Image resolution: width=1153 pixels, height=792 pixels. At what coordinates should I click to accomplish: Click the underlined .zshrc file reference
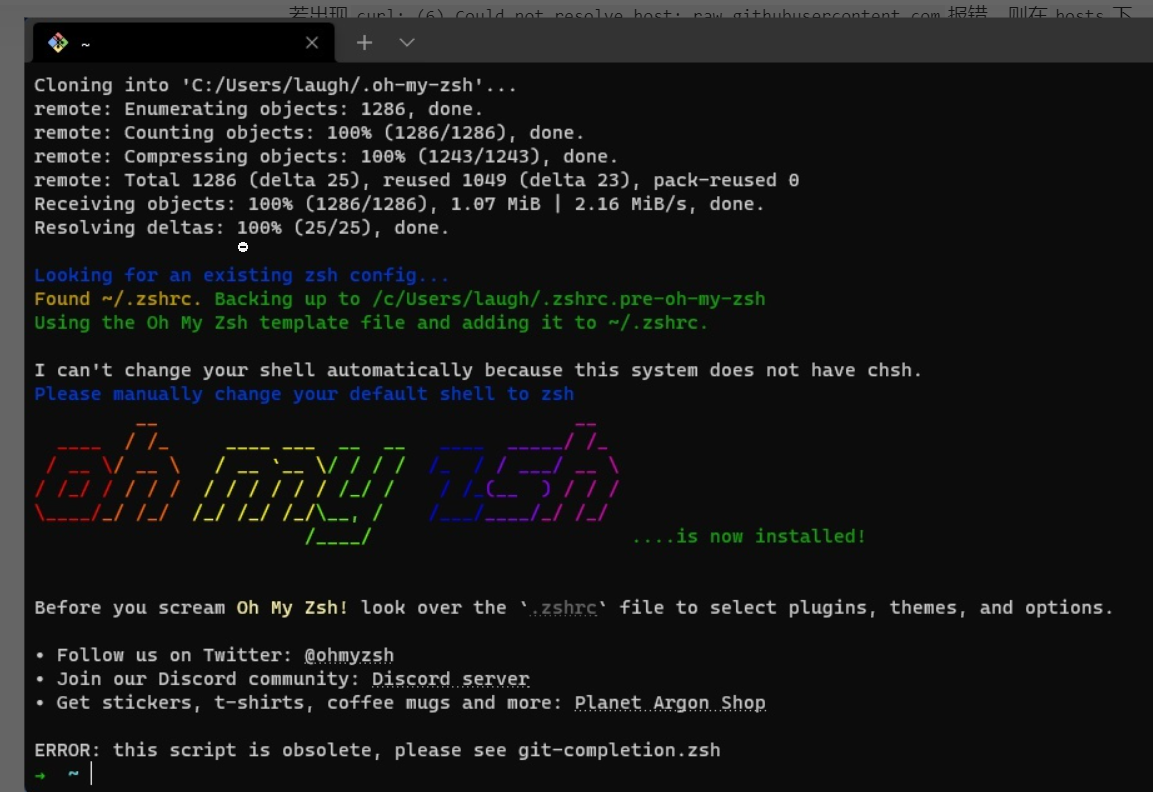564,608
